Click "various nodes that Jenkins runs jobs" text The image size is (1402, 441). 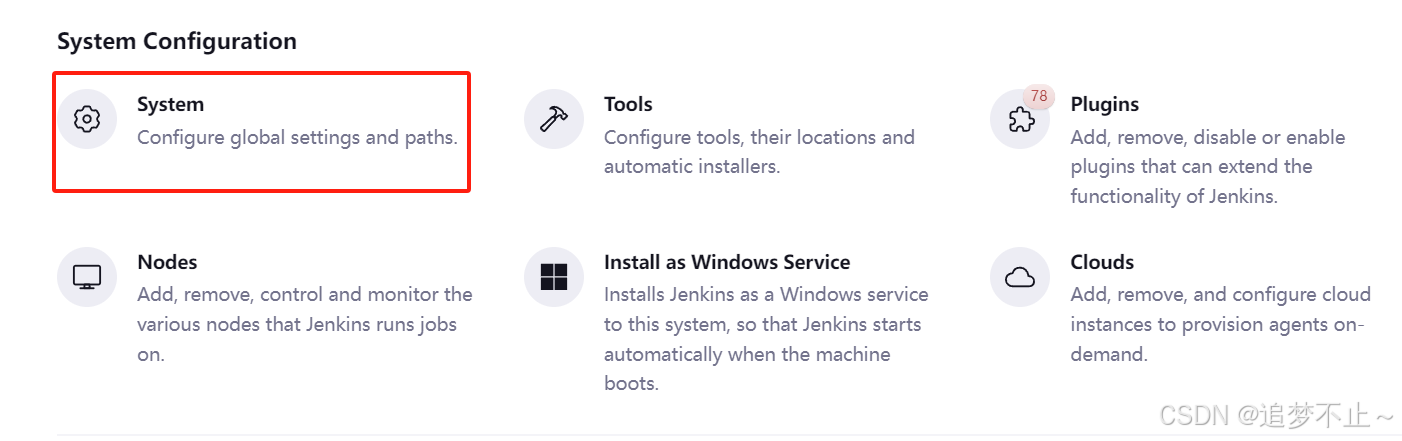tap(297, 324)
